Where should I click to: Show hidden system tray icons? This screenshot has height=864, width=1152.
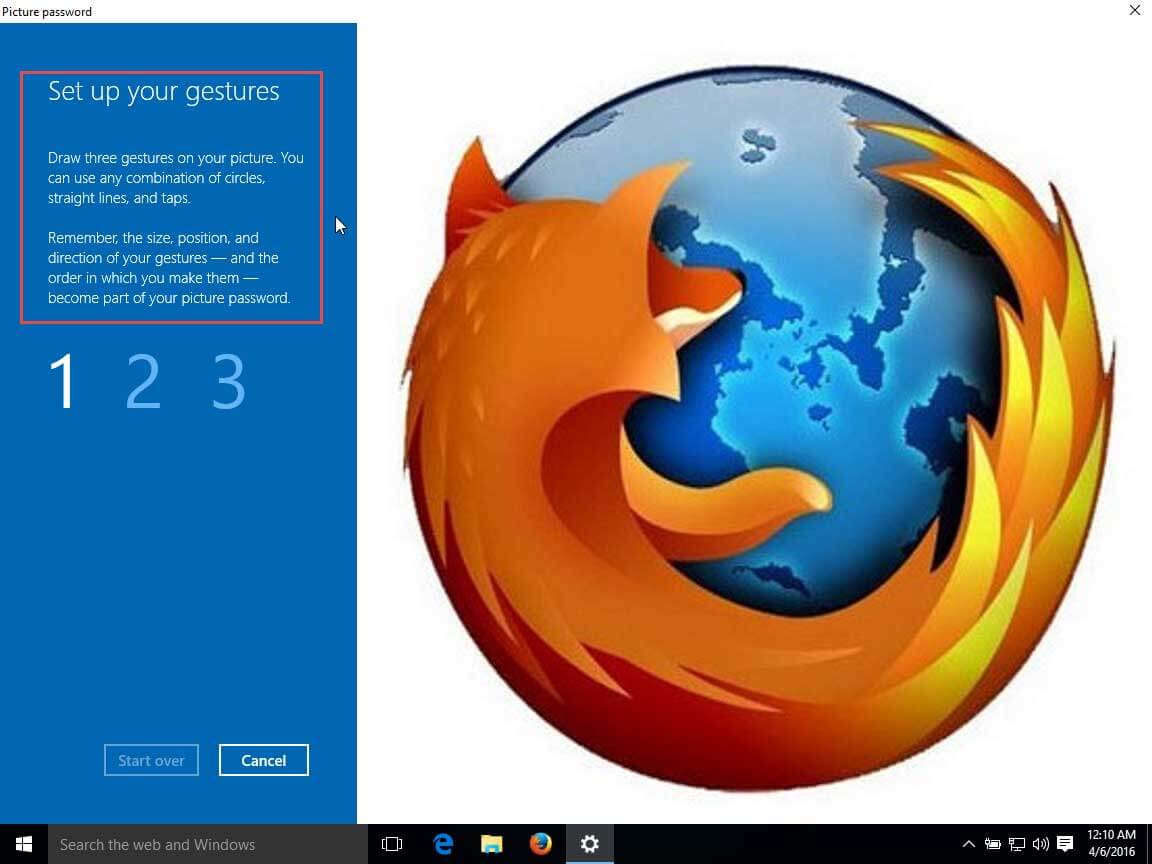(x=968, y=845)
